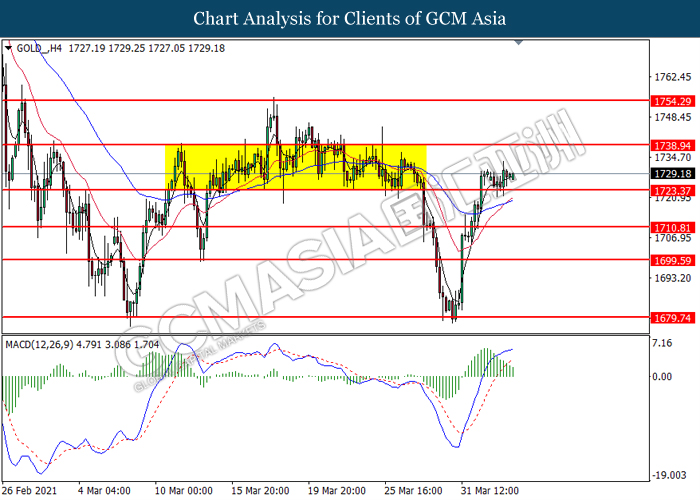Click the 15 Mar 20:00 time label
The height and width of the screenshot is (500, 700).
point(260,491)
